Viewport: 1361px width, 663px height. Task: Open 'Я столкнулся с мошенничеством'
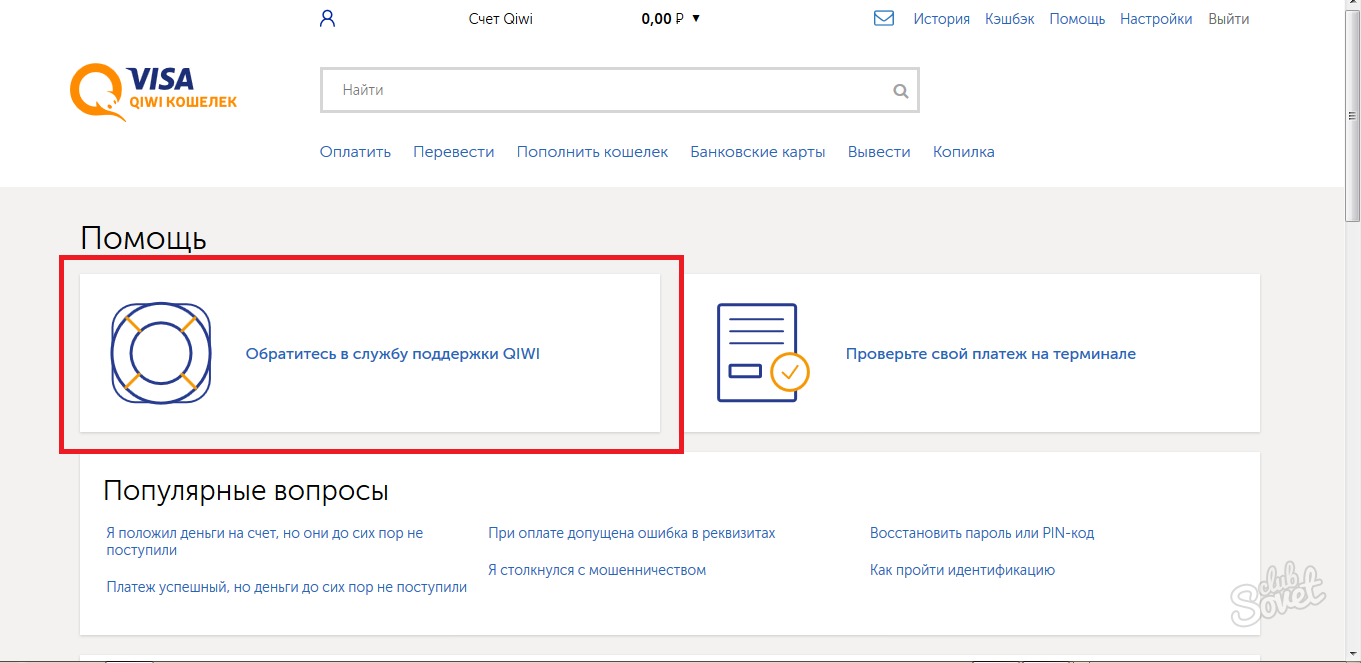click(597, 570)
